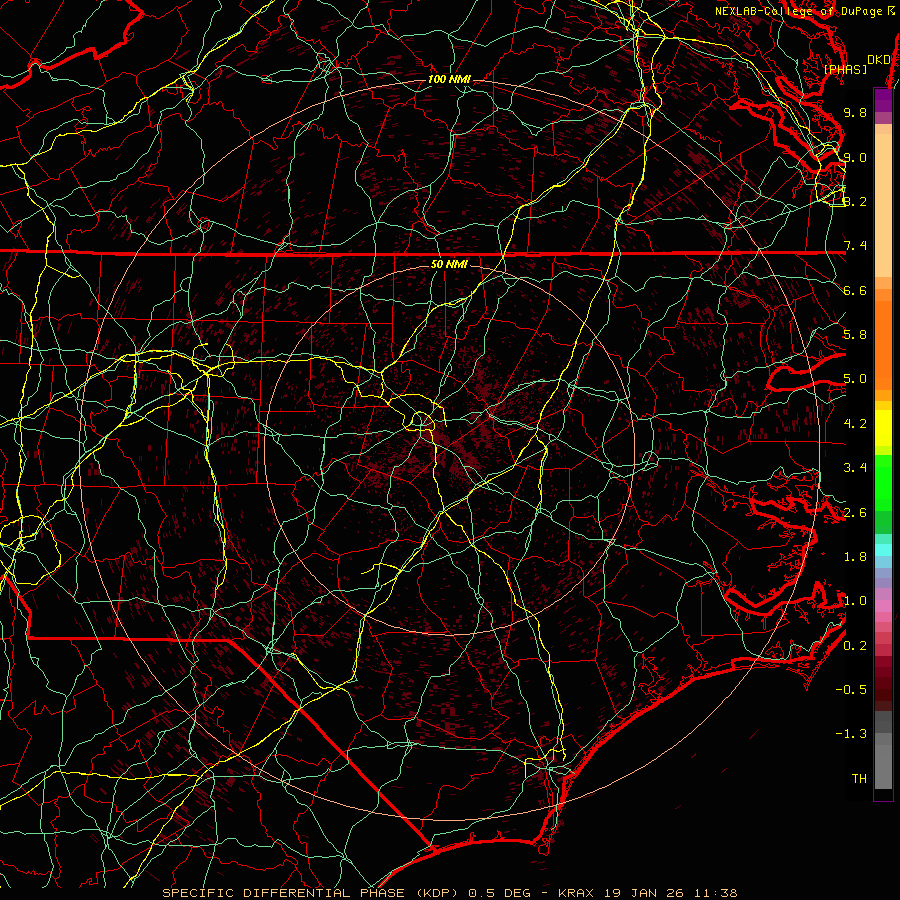Click the 4.2 value on color scale
Viewport: 900px width, 900px height.
pos(855,424)
